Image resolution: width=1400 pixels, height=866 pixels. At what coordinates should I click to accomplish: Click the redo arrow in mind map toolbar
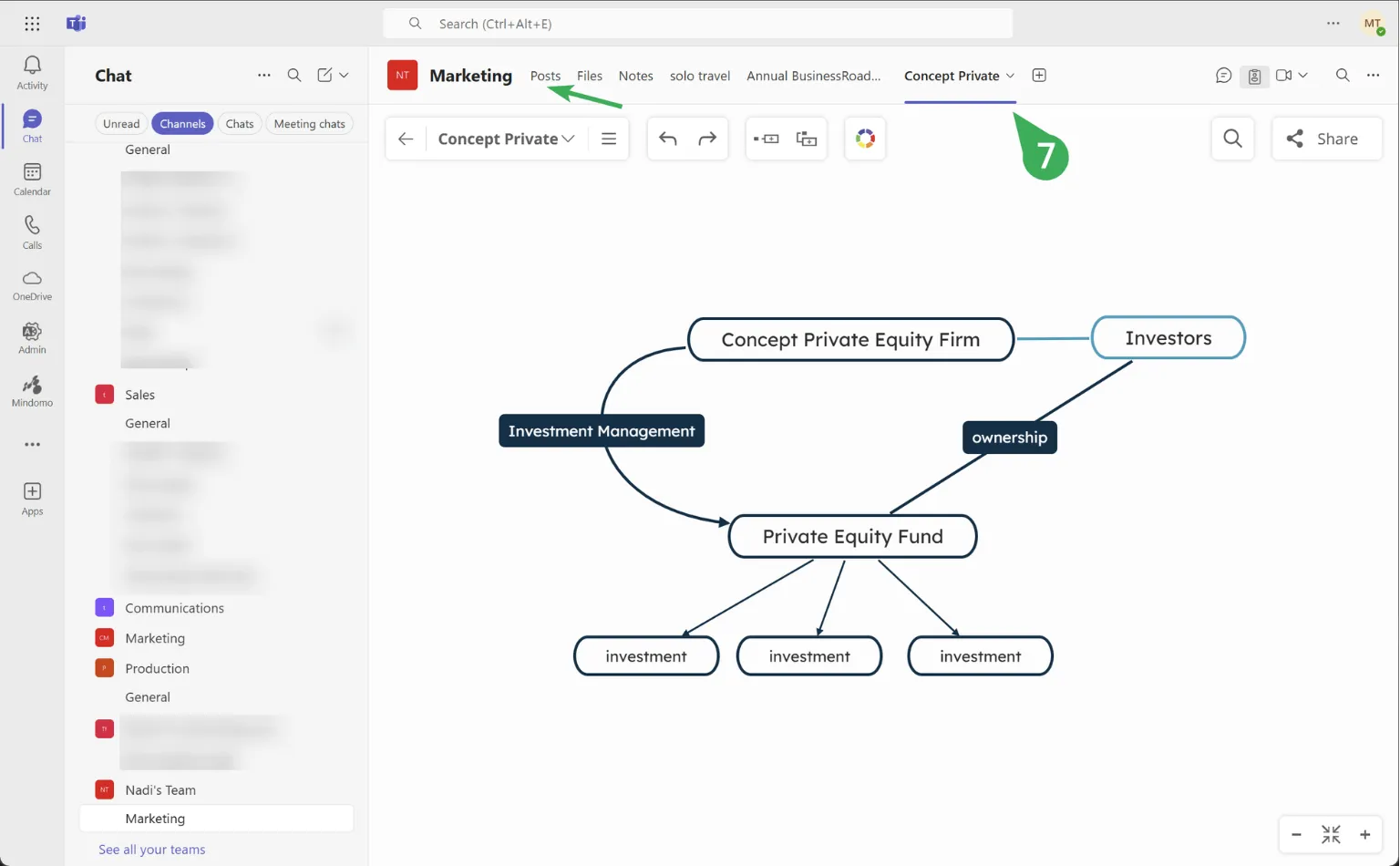click(x=707, y=139)
